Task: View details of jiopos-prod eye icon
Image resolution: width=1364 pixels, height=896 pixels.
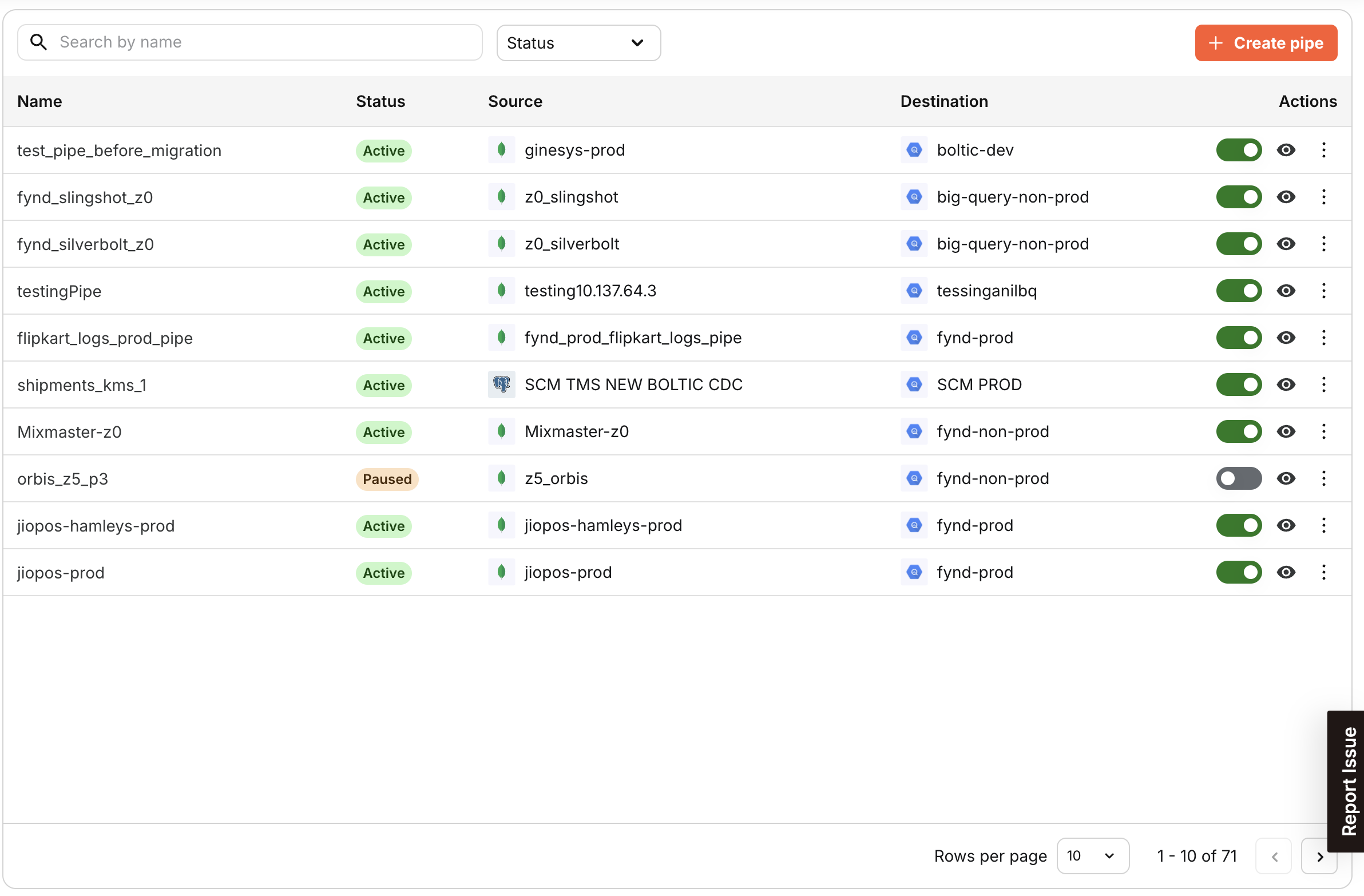Action: [1286, 573]
